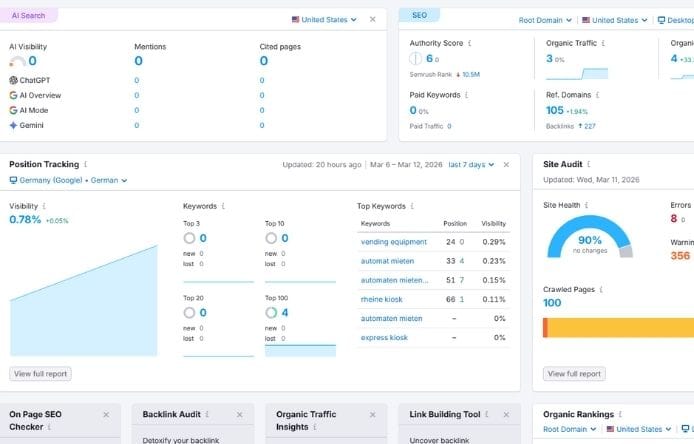The image size is (694, 444).
Task: Dismiss the Position Tracking widget
Action: (506, 164)
